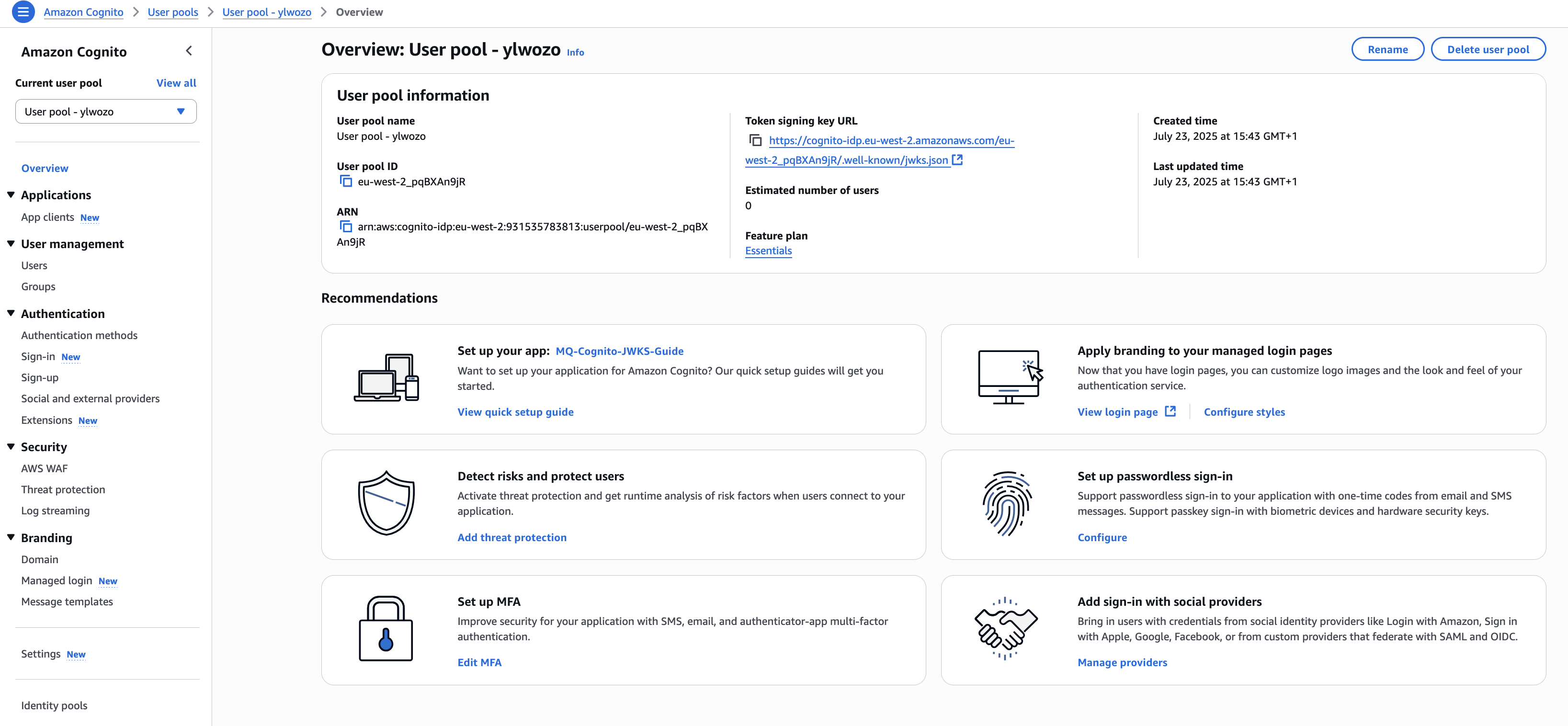The width and height of the screenshot is (1568, 726).
Task: Open Extensions in the sidebar
Action: point(47,420)
